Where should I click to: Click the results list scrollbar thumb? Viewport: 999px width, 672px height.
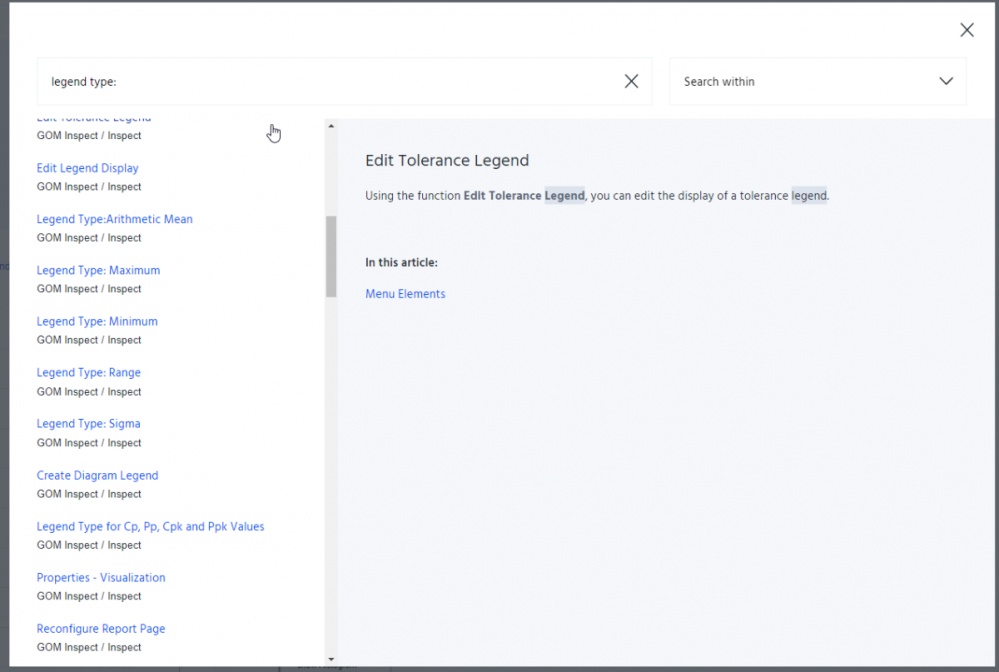pyautogui.click(x=330, y=256)
